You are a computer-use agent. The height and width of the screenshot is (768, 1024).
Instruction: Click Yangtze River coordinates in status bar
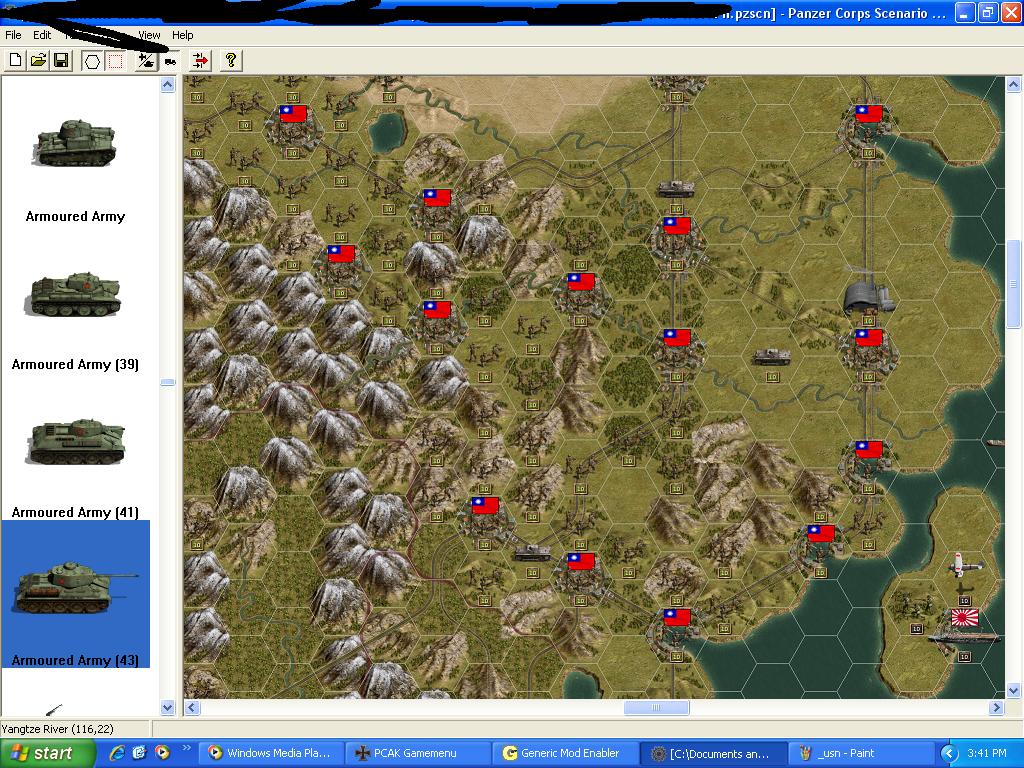coord(57,729)
